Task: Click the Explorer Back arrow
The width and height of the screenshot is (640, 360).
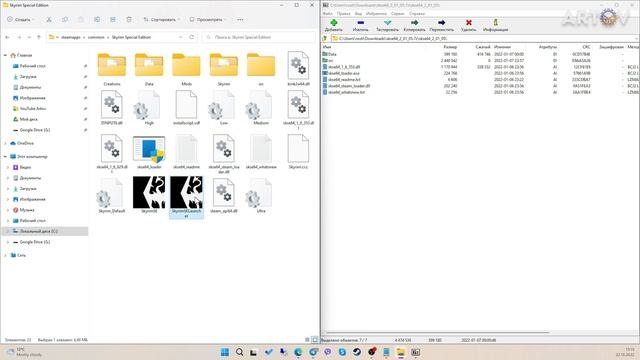Action: coord(7,37)
